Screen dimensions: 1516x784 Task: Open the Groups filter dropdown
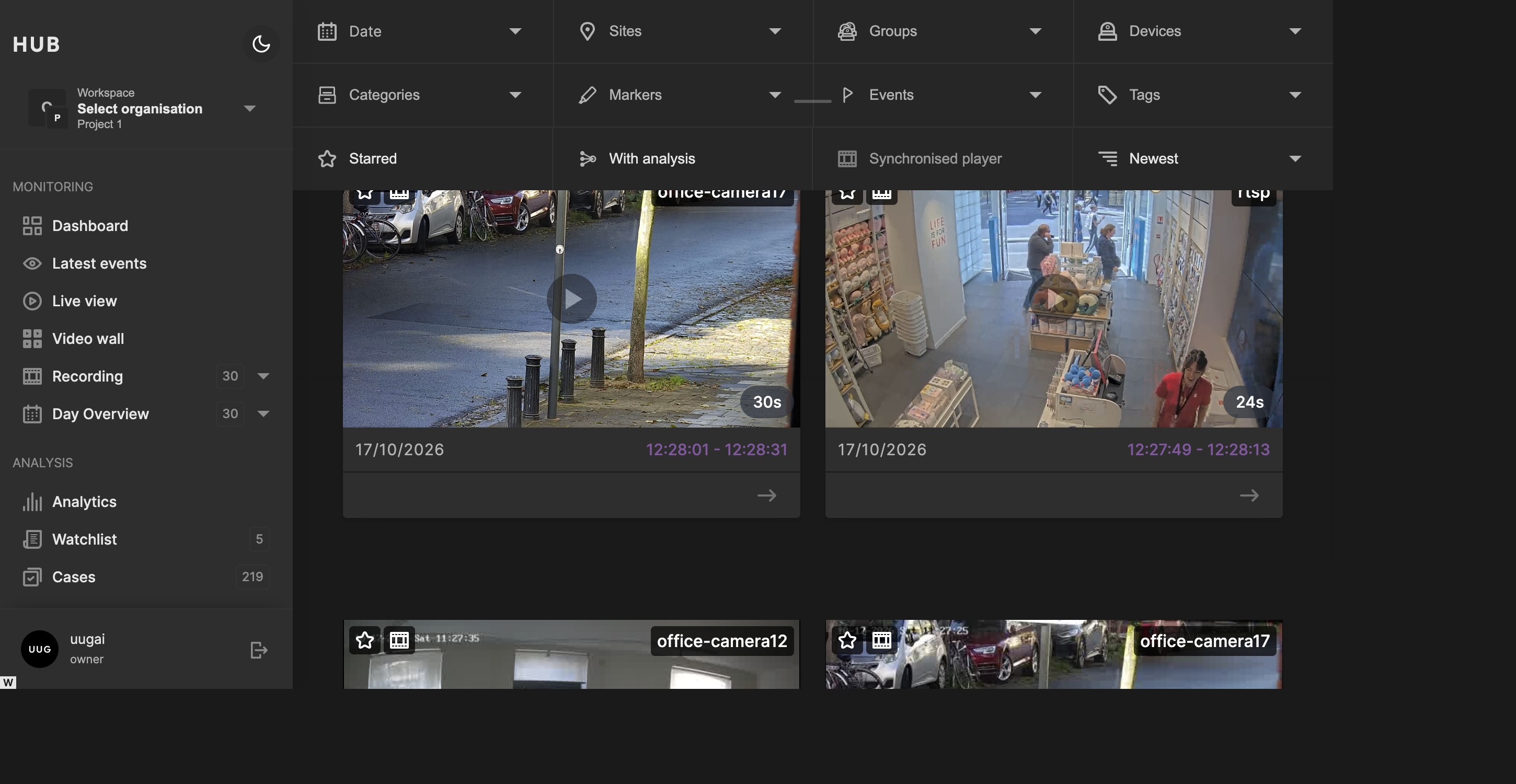(x=943, y=31)
